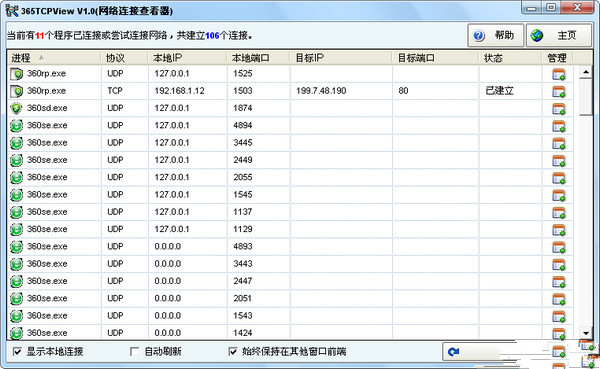Click the scrollbar up arrow

pos(586,72)
